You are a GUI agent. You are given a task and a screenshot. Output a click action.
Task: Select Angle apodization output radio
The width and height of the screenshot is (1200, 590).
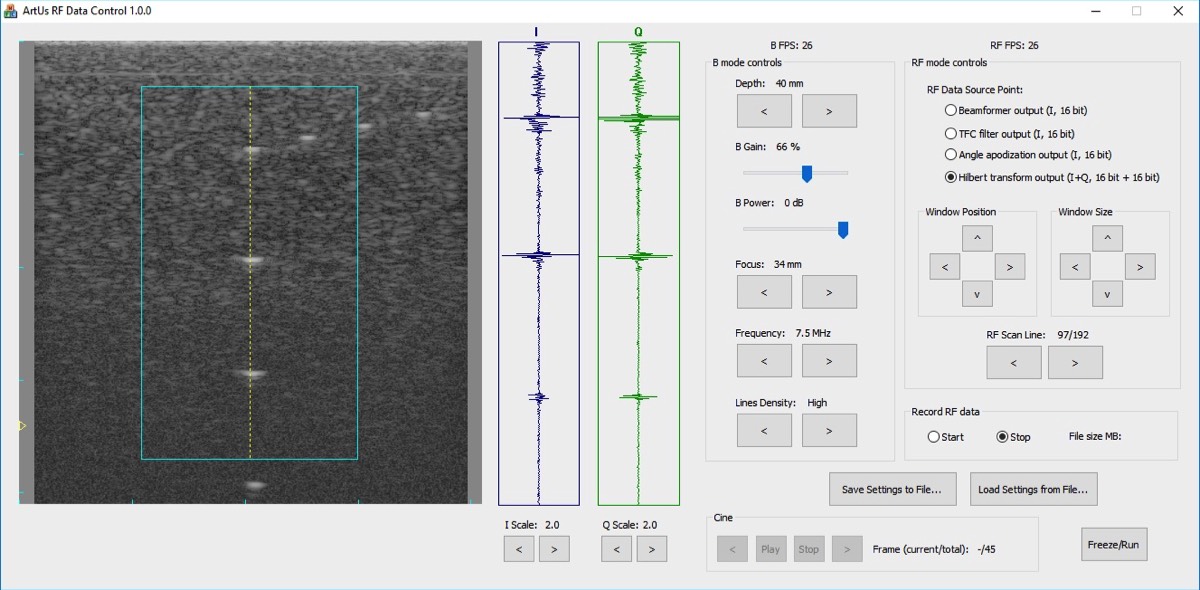[x=951, y=155]
